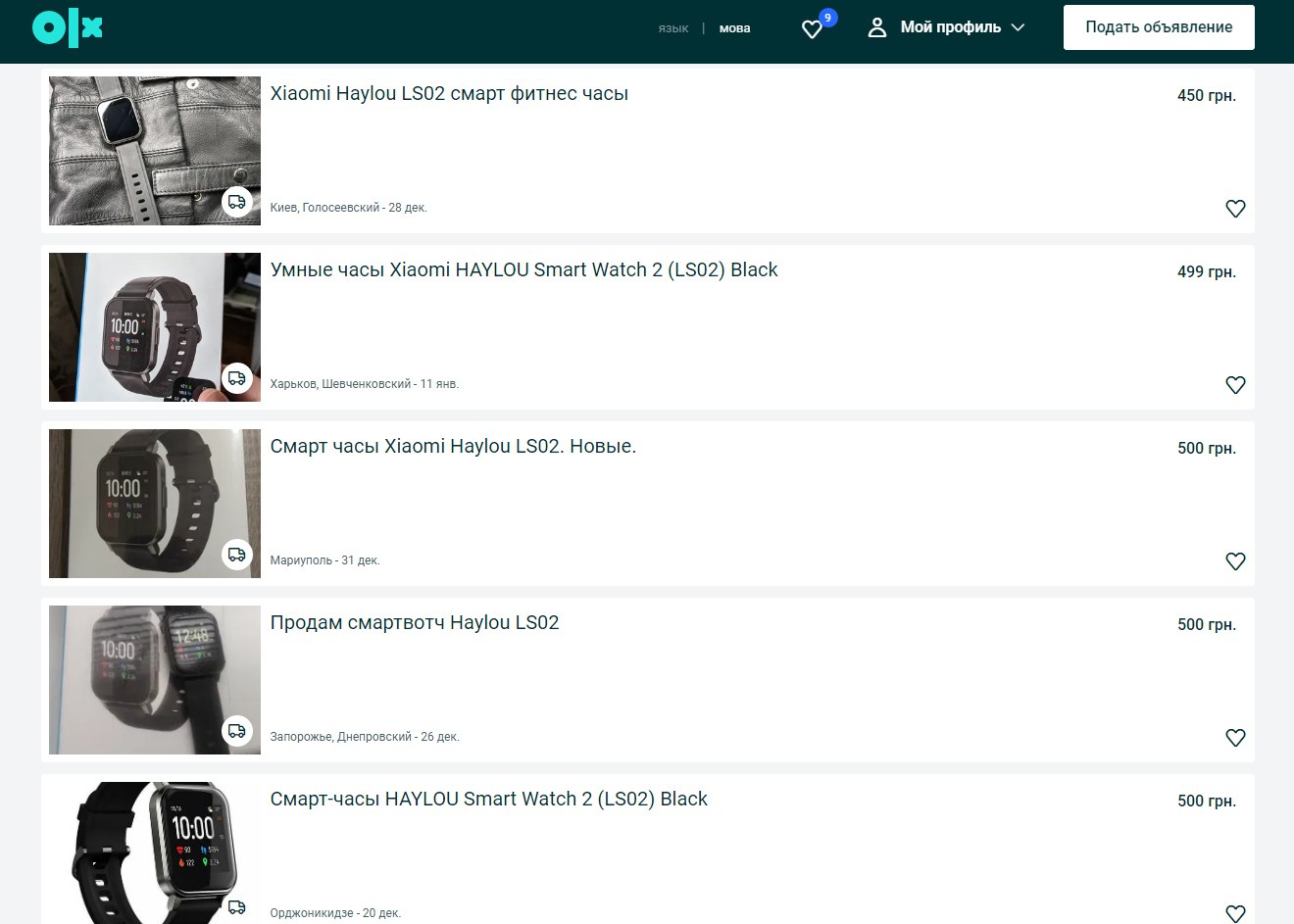
Task: Click delivery truck icon on Киев listing
Action: (x=237, y=202)
